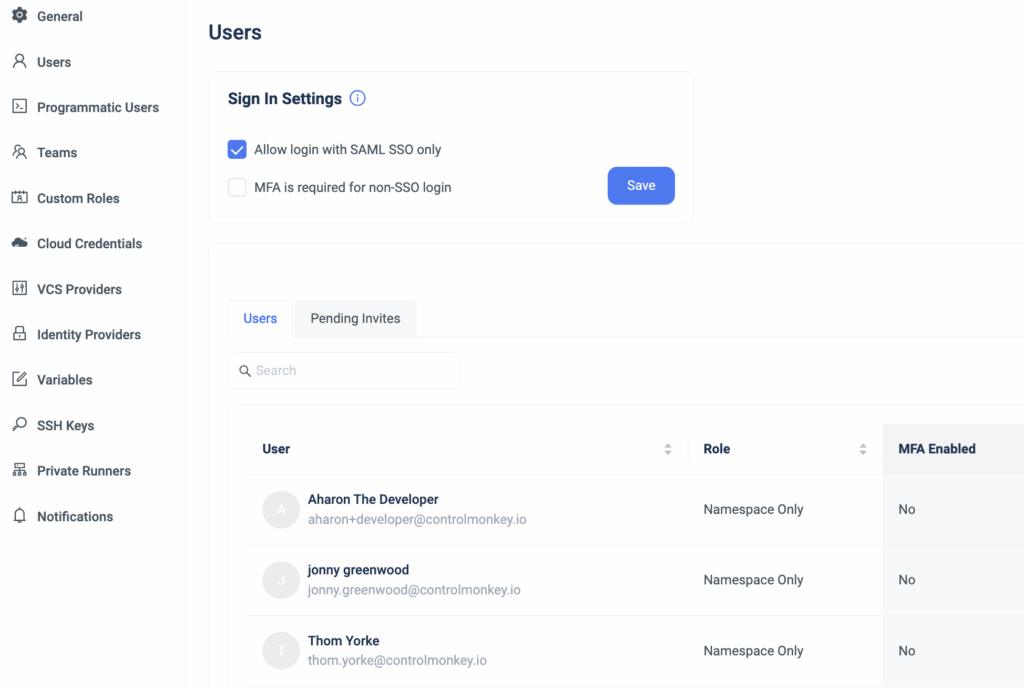The width and height of the screenshot is (1024, 688).
Task: Switch to the Pending Invites tab
Action: pos(355,319)
